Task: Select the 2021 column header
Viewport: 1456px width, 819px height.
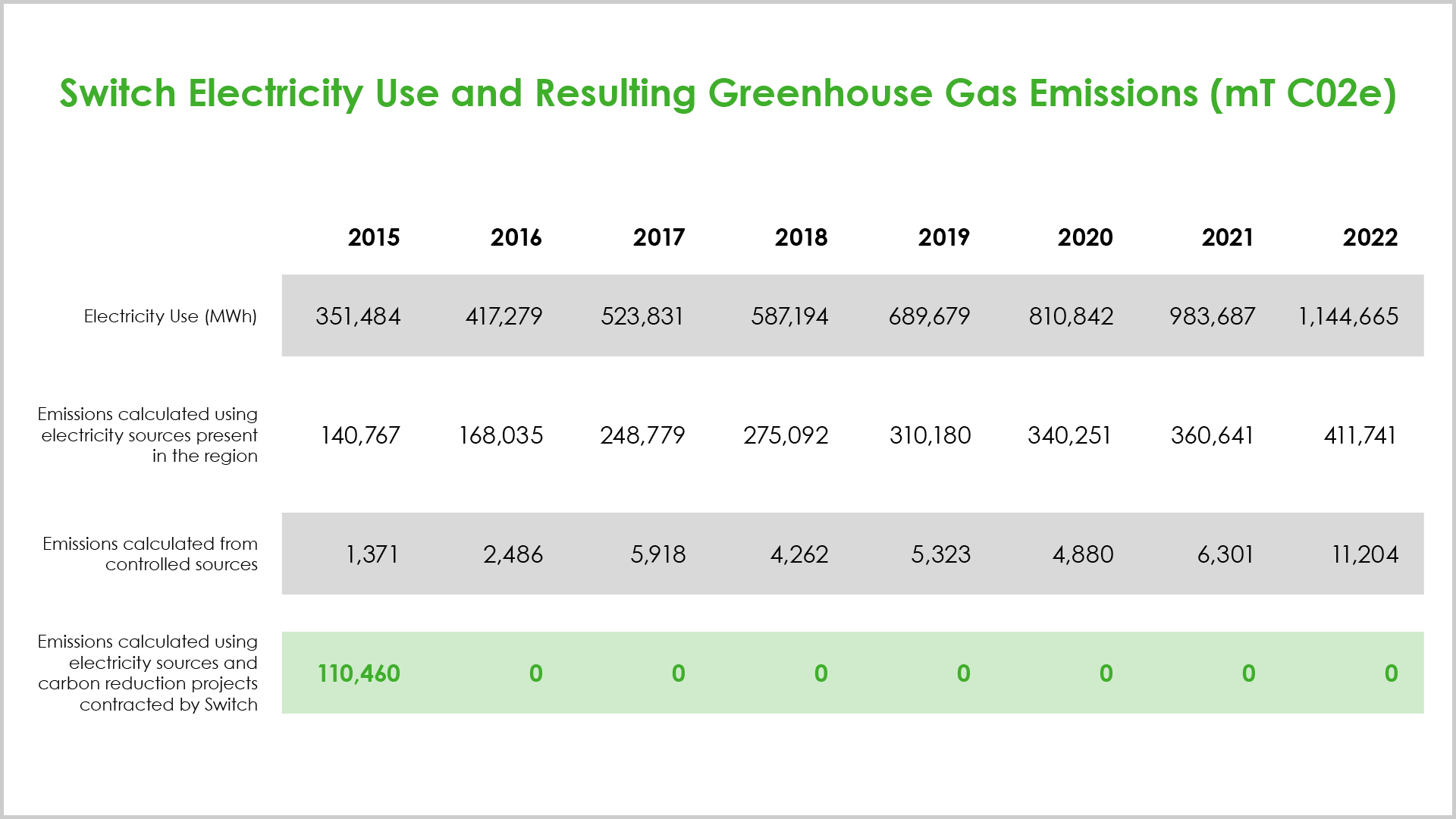Action: tap(1228, 237)
